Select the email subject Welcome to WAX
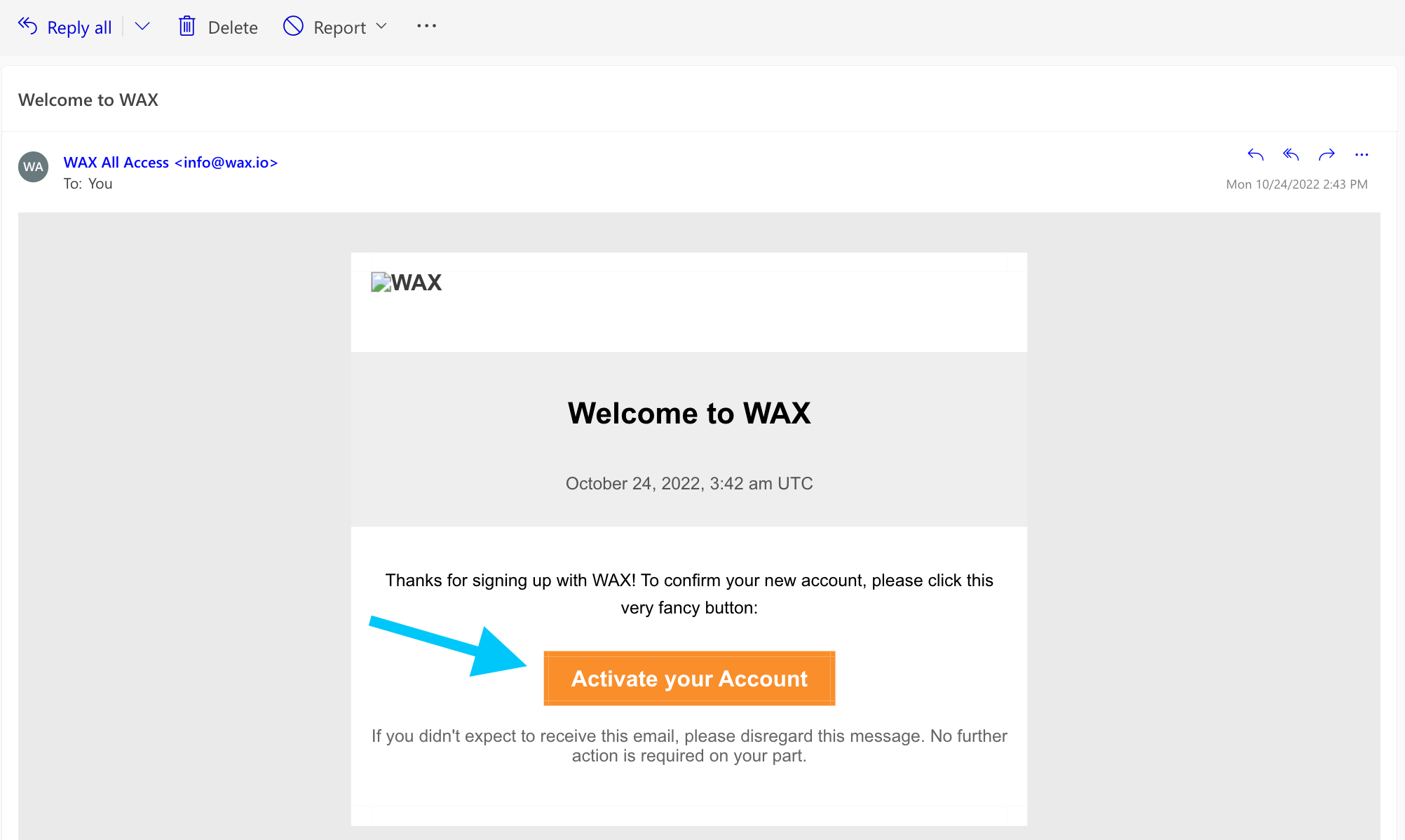The image size is (1405, 840). [x=87, y=98]
